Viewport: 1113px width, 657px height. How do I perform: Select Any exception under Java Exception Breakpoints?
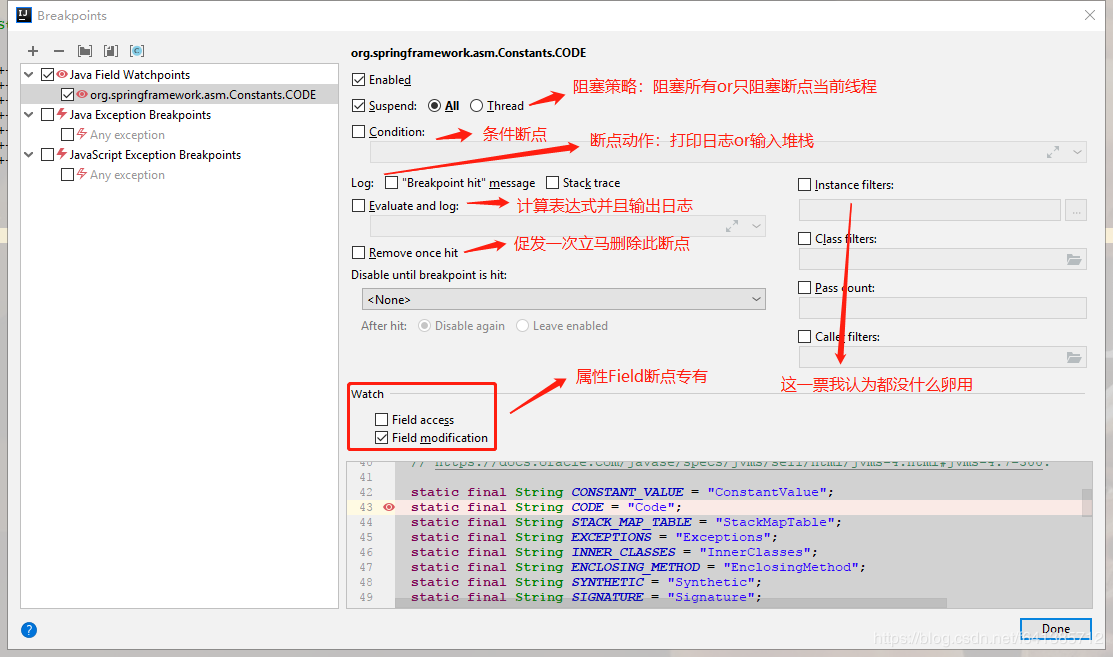tap(127, 135)
